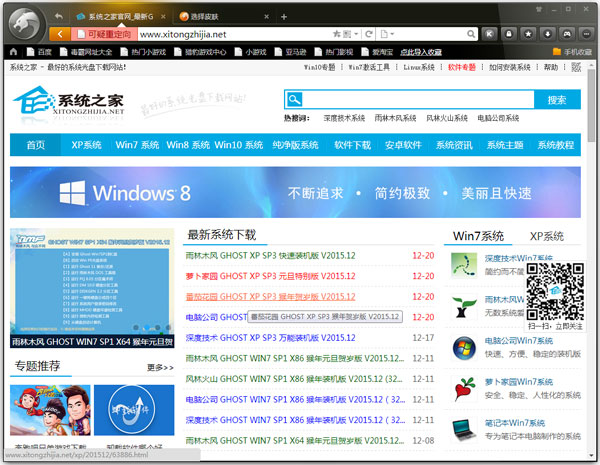Click the lock toolbar button

509,34
